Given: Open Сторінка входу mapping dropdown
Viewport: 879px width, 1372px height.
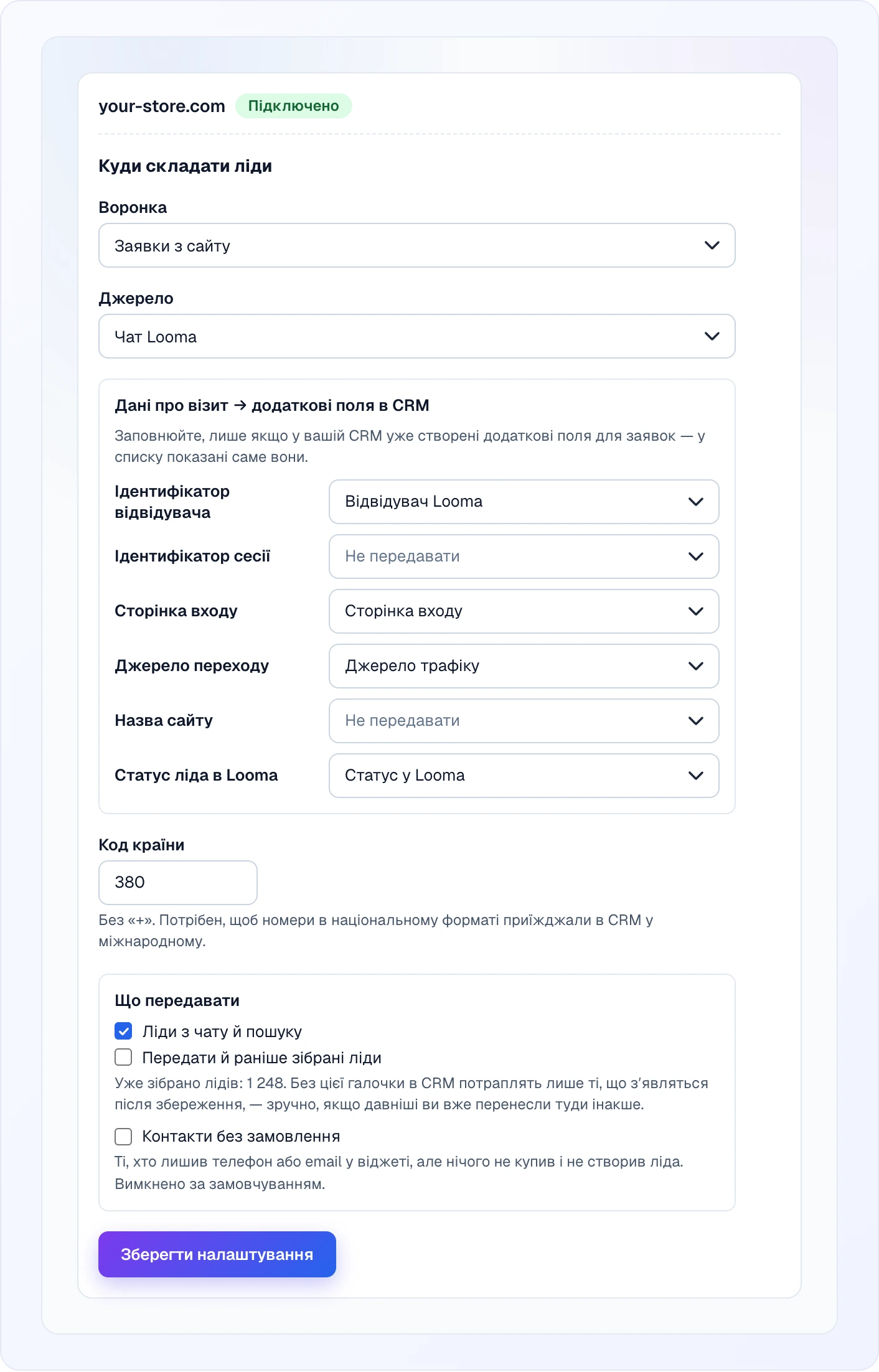Looking at the screenshot, I should tap(524, 611).
